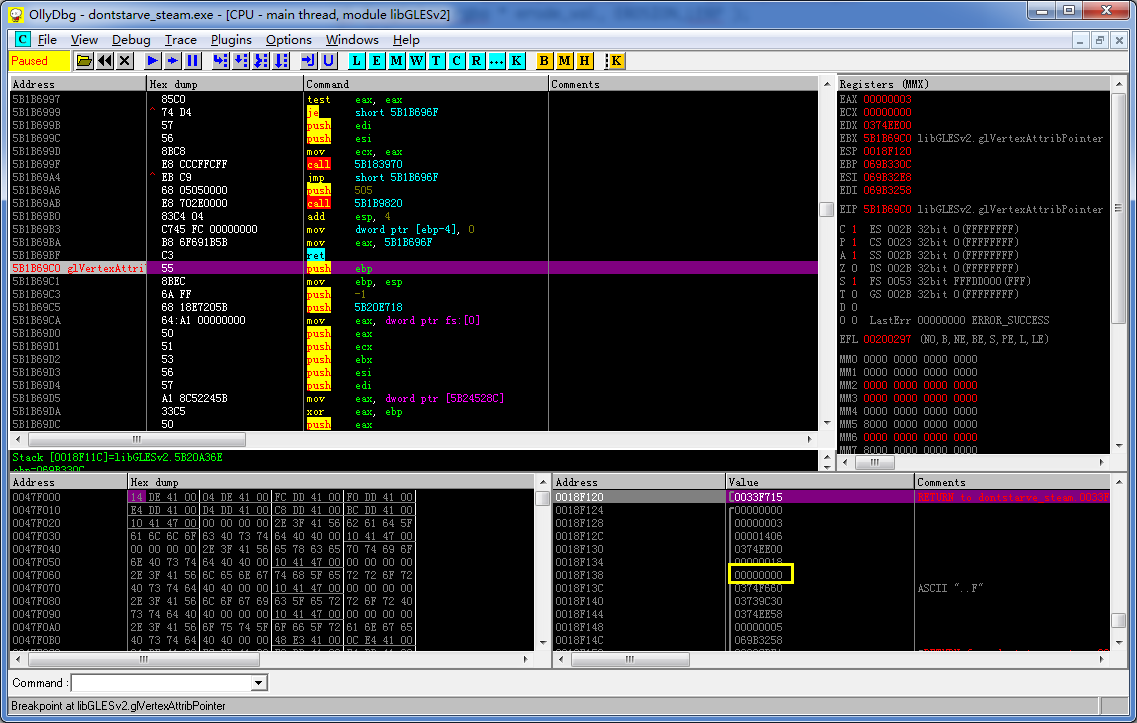Click the registers pane horizontal scrollbar thumb
Viewport: 1137px width, 723px height.
[x=875, y=462]
